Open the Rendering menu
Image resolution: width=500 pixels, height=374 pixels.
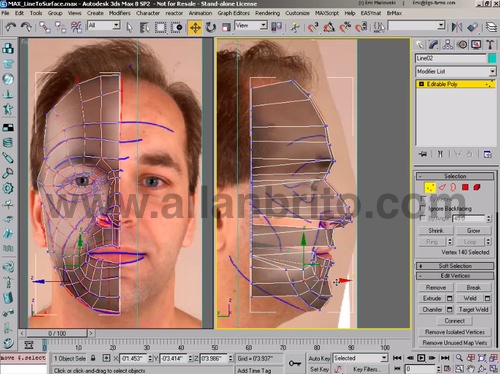pos(267,13)
